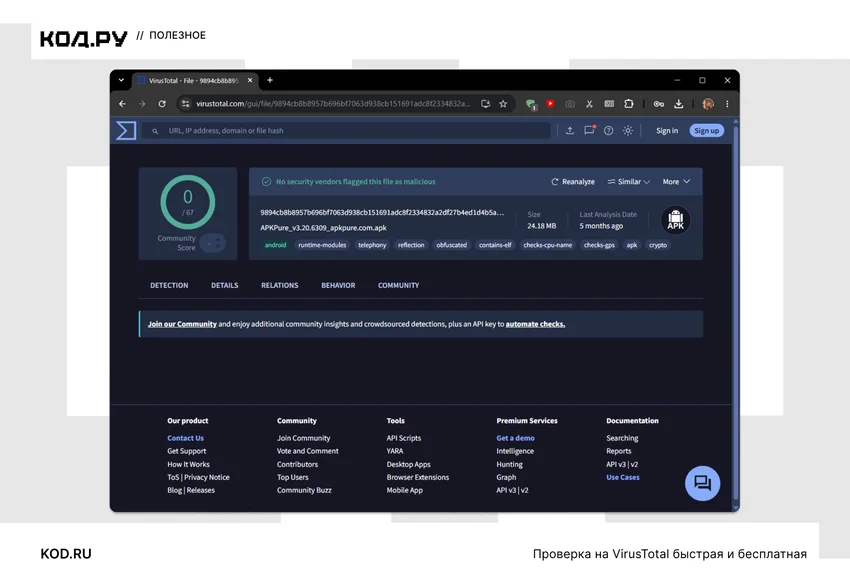Image resolution: width=850 pixels, height=582 pixels.
Task: Click the How It Works footer link
Action: (188, 464)
